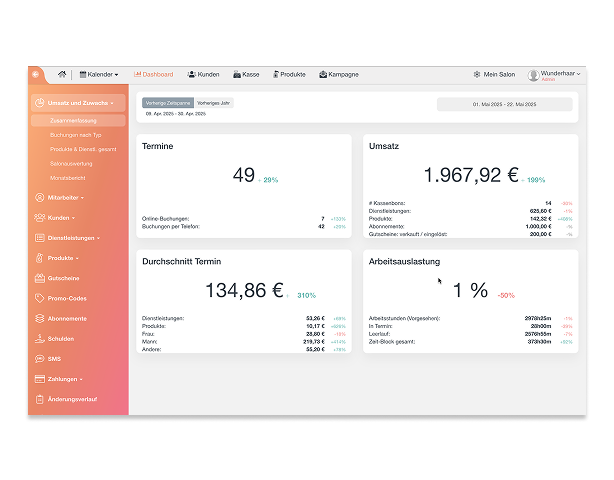The image size is (614, 480).
Task: Open the Kunden top navigation item
Action: coord(203,74)
